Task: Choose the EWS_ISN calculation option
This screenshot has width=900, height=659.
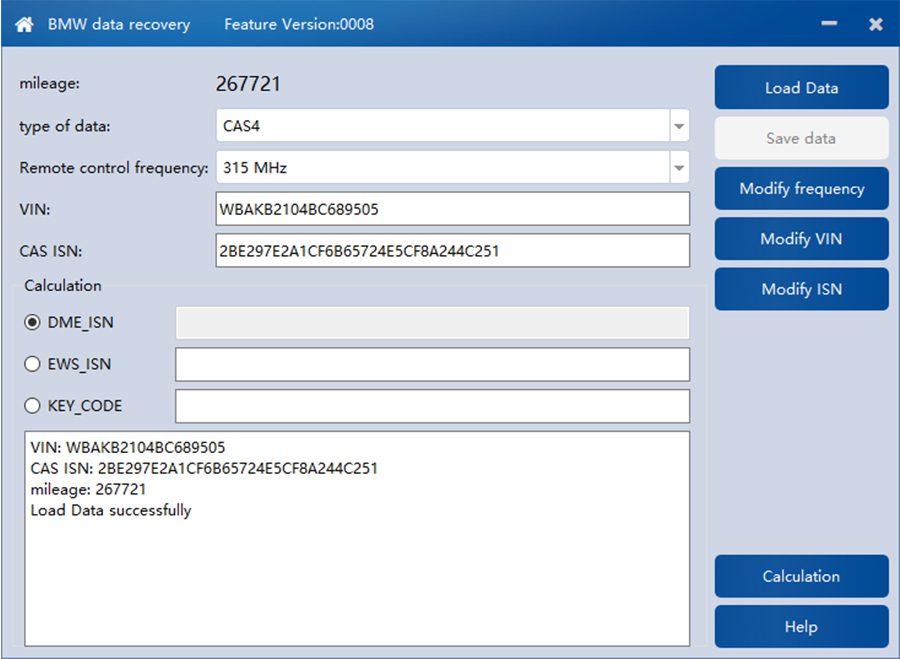Action: tap(32, 364)
